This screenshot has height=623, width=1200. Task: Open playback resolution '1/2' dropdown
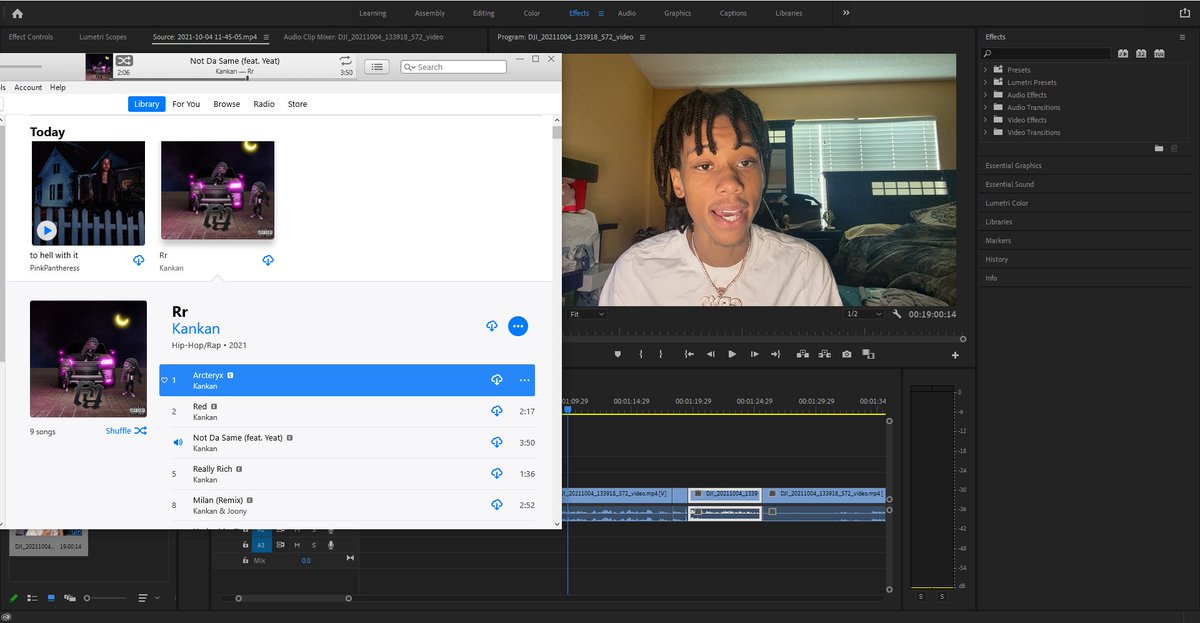[865, 314]
